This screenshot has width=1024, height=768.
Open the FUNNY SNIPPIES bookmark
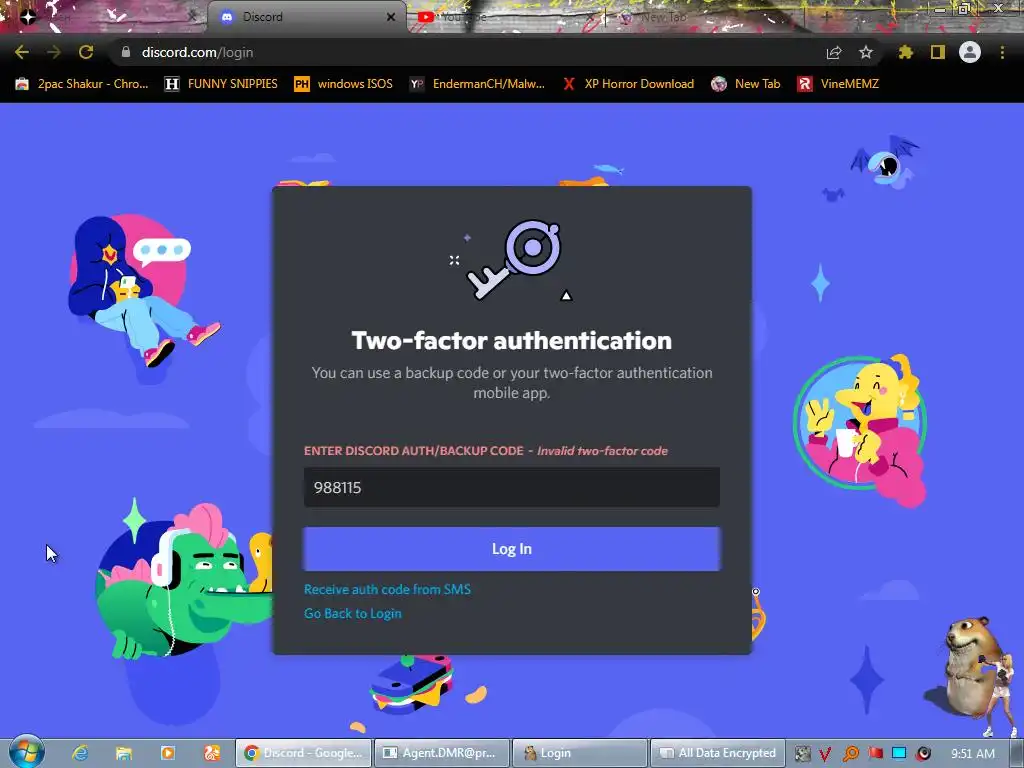(x=221, y=84)
